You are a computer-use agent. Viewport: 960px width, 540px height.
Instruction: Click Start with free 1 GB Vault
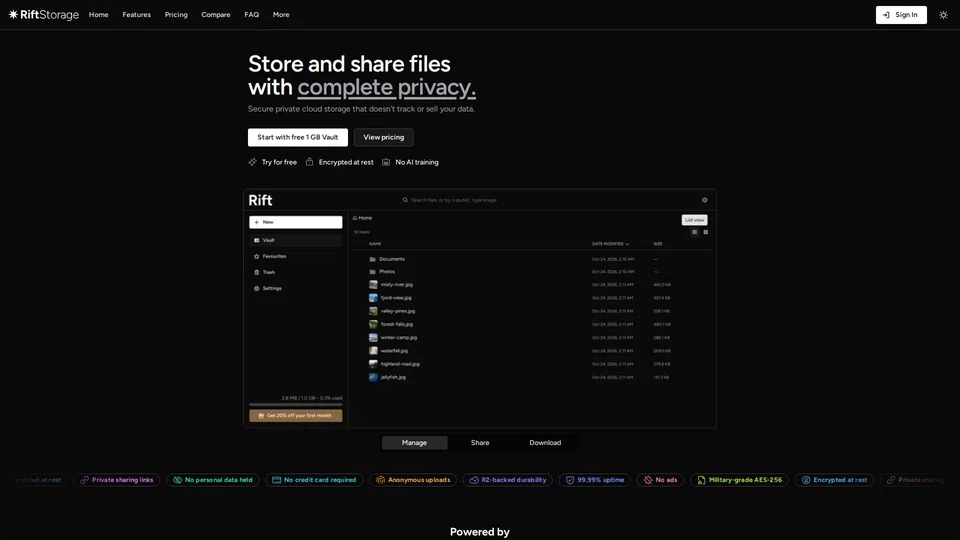point(298,137)
